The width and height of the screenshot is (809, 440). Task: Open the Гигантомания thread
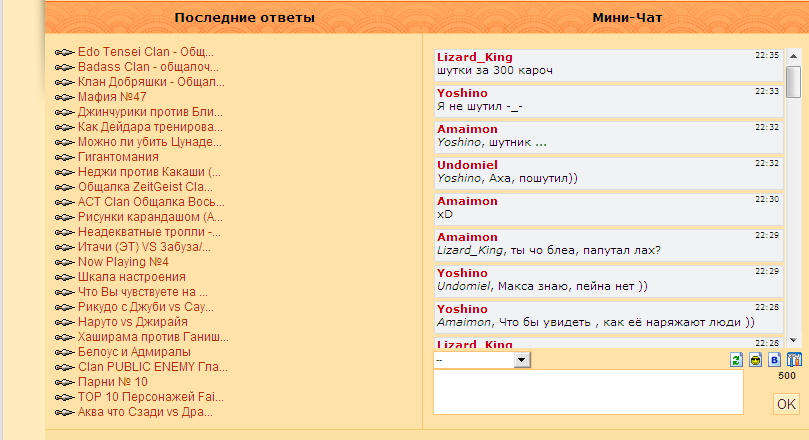click(x=118, y=157)
